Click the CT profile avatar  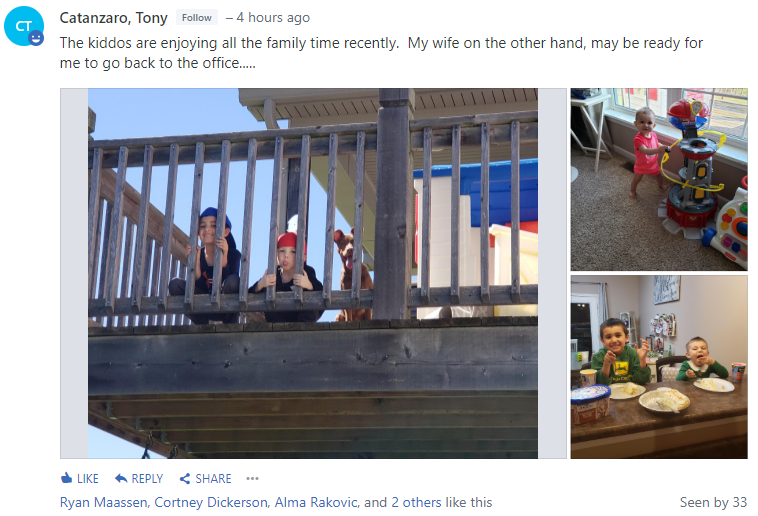(24, 26)
